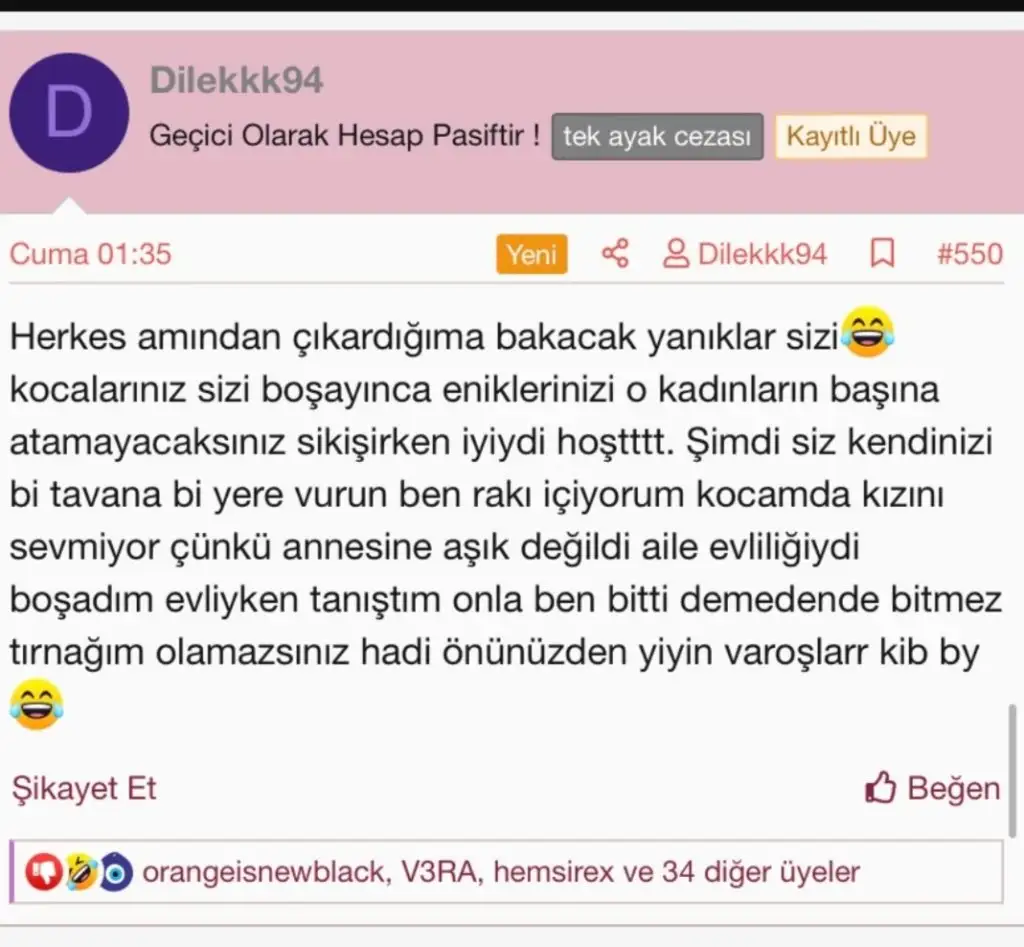Click the Yeni new-post badge
This screenshot has height=947, width=1024.
point(532,254)
